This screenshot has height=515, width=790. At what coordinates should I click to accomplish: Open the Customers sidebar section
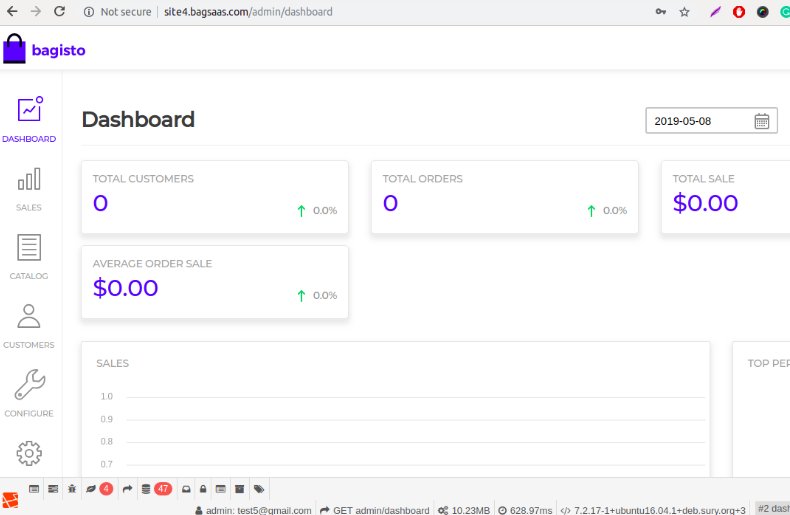[29, 324]
